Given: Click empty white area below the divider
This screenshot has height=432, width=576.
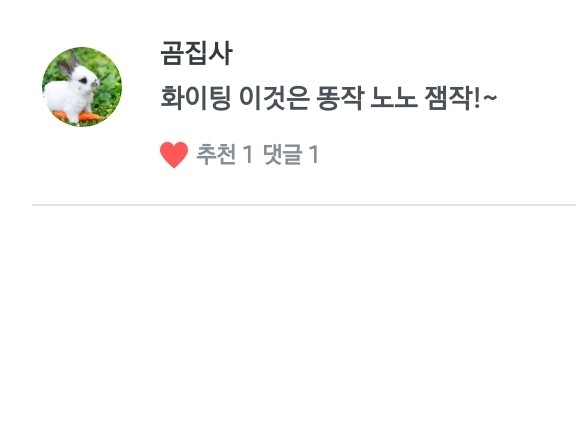Looking at the screenshot, I should click(304, 316).
